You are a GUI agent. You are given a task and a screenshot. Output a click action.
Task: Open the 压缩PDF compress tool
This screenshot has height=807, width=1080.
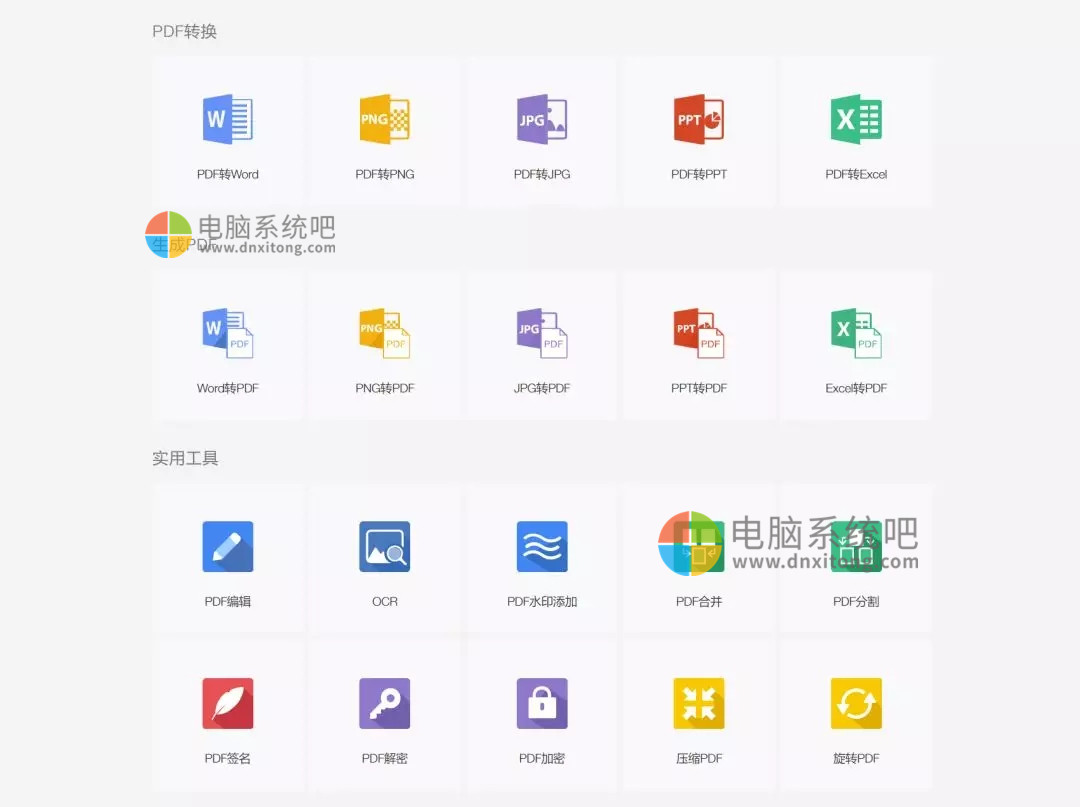pyautogui.click(x=699, y=704)
